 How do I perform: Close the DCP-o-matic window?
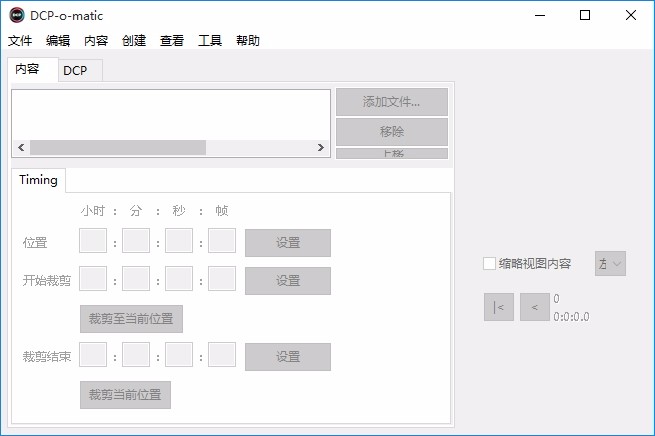pyautogui.click(x=631, y=15)
